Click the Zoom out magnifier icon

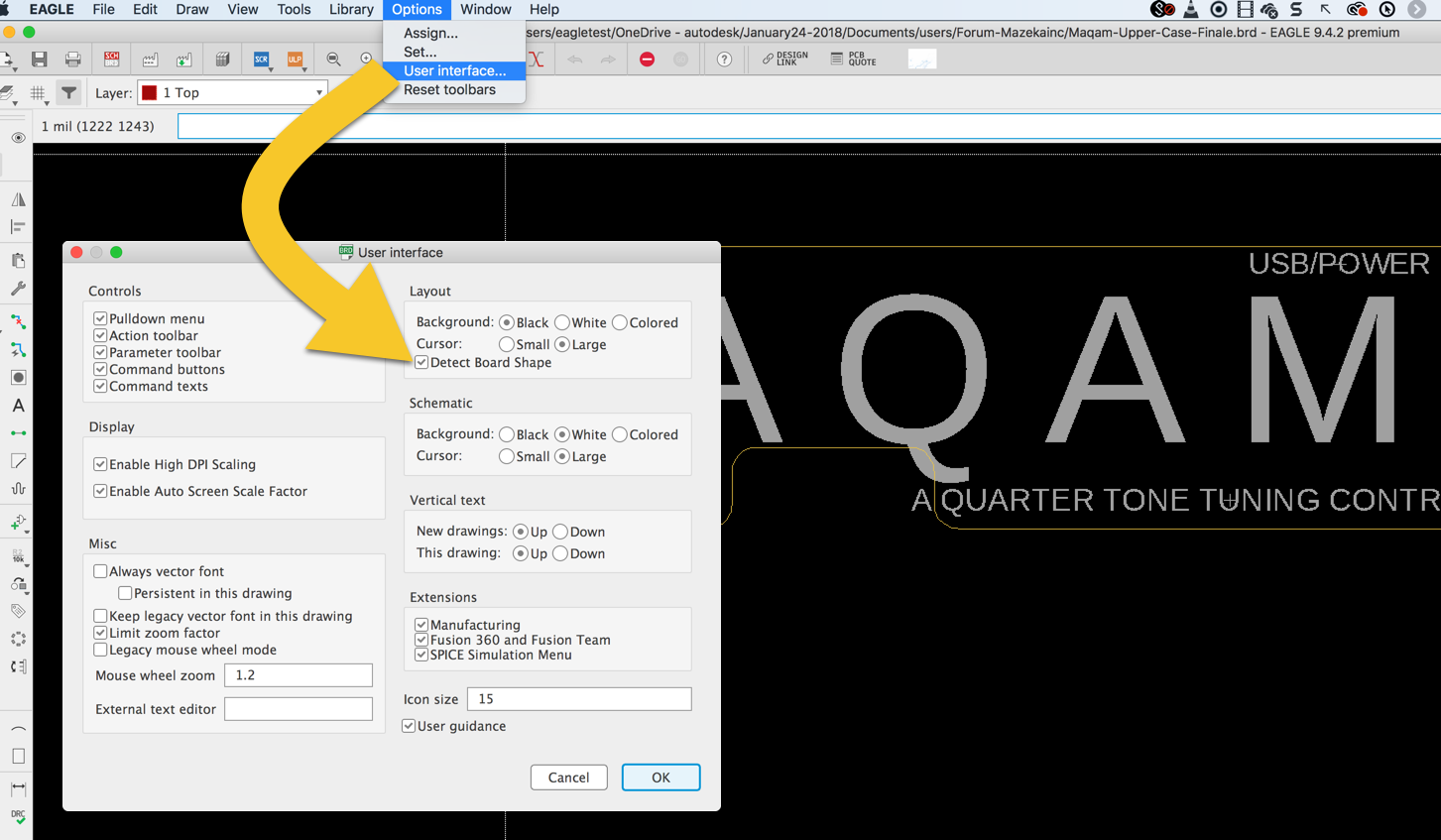click(333, 59)
